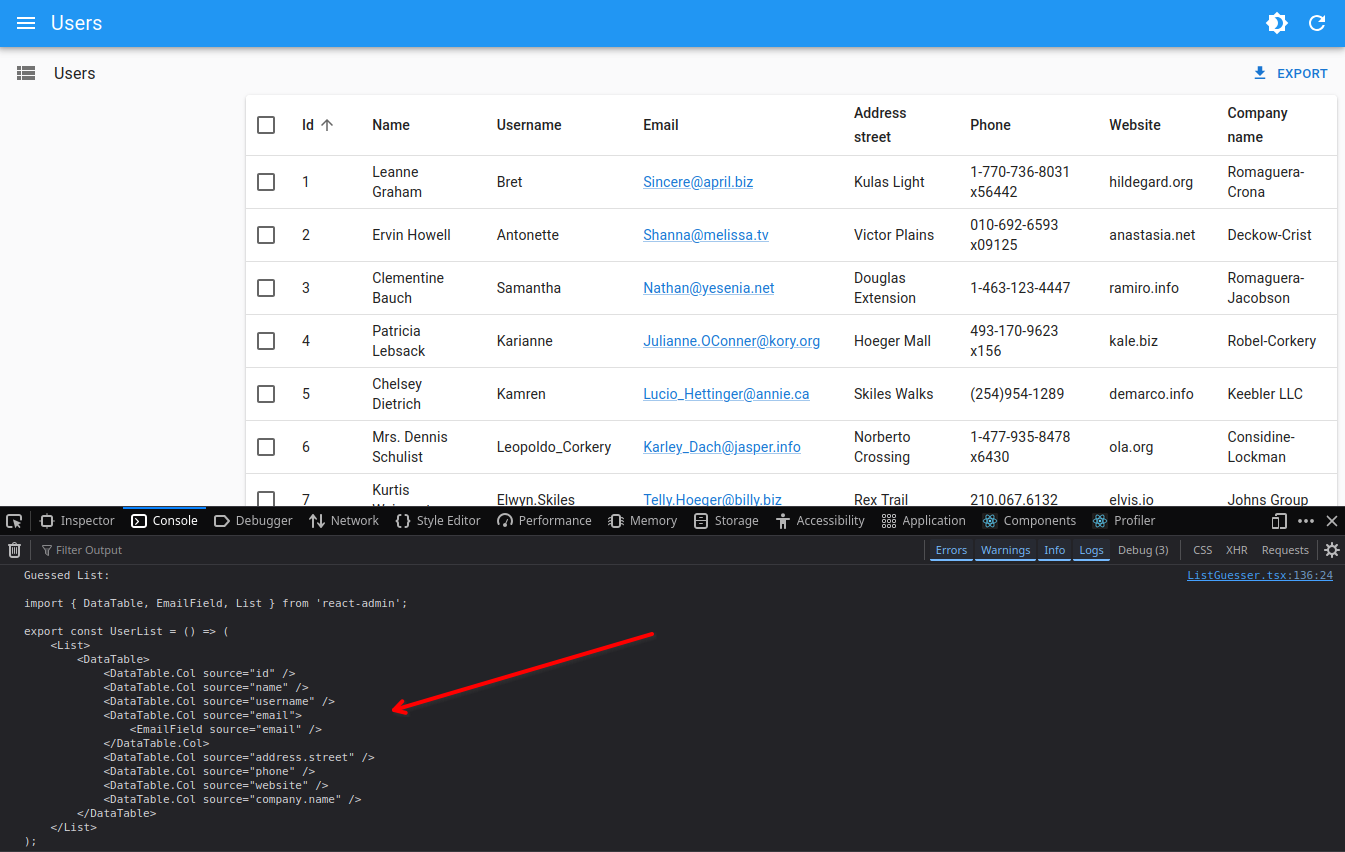Click the EXPORT button
Screen dimensions: 1345x852
point(1290,73)
